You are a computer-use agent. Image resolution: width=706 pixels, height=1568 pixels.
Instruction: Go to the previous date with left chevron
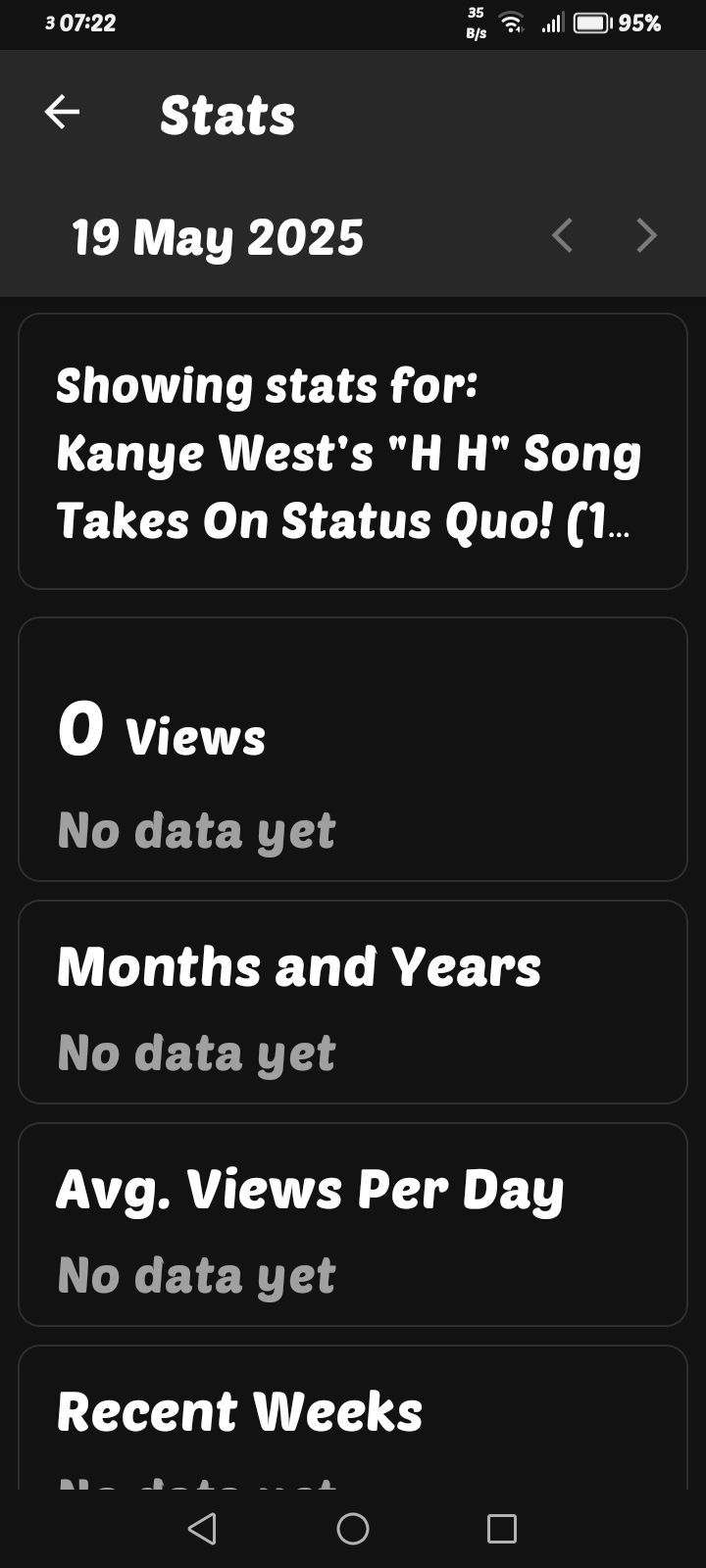(x=562, y=236)
